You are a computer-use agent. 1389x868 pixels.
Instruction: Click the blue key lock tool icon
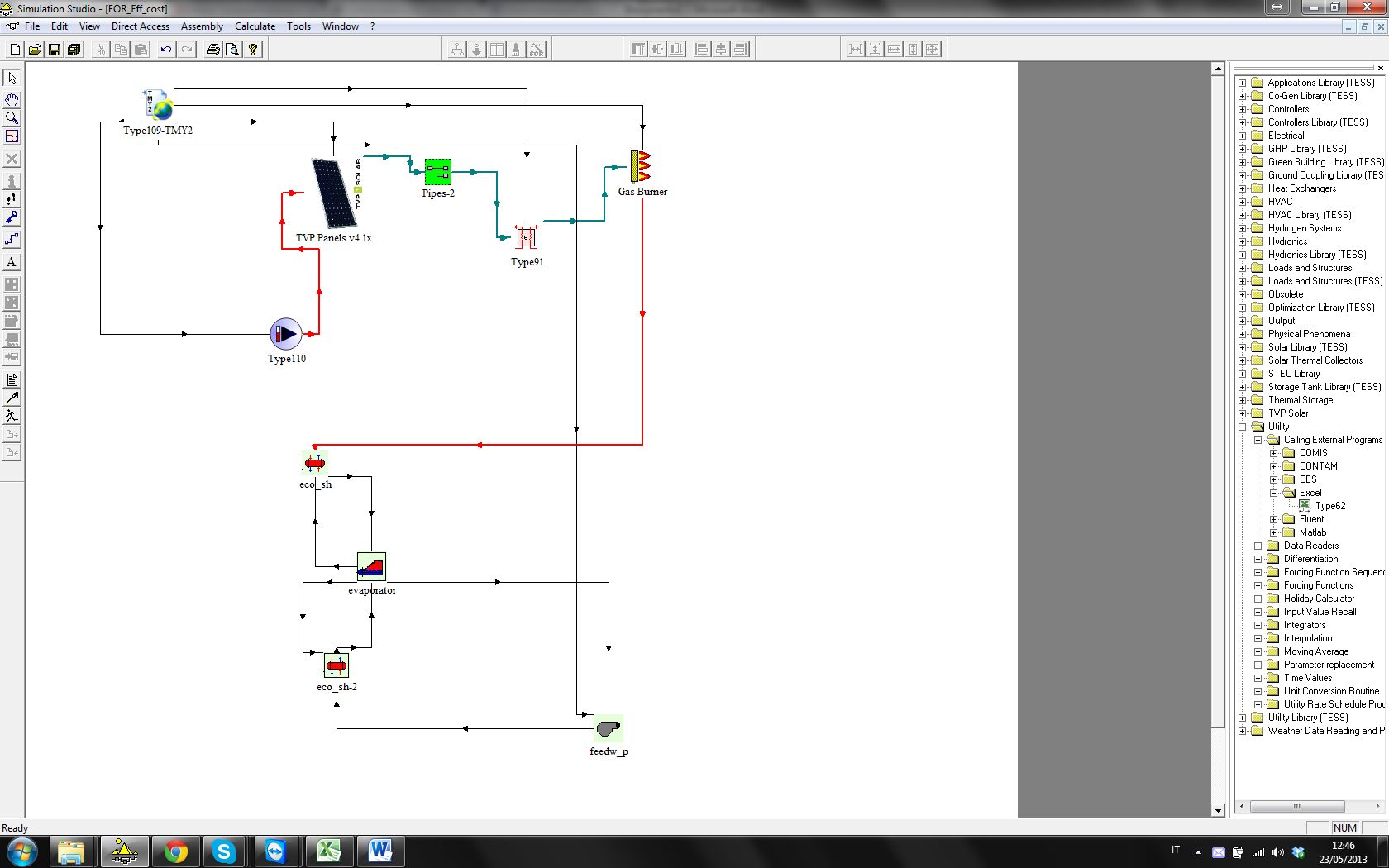(x=12, y=217)
